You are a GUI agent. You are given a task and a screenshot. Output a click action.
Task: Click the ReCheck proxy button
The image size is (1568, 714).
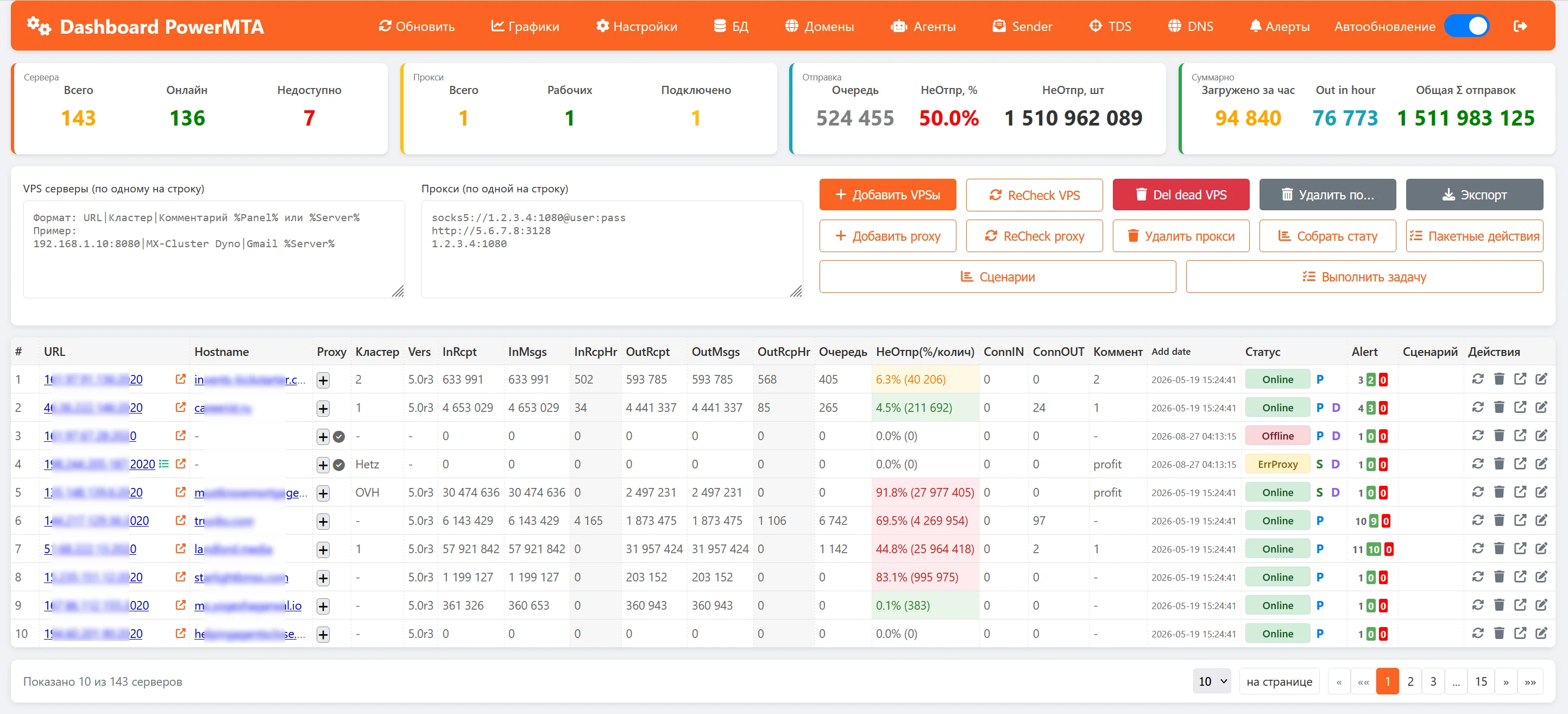click(x=1034, y=236)
